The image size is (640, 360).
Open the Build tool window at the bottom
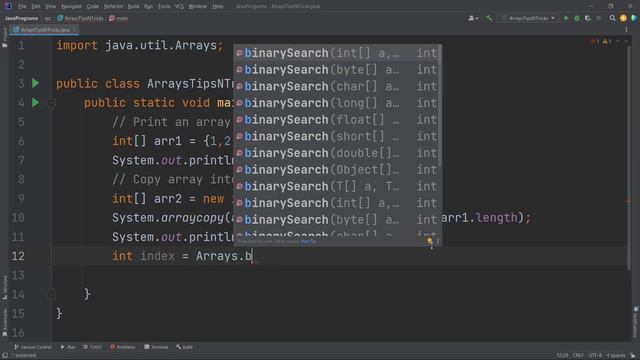(184, 347)
